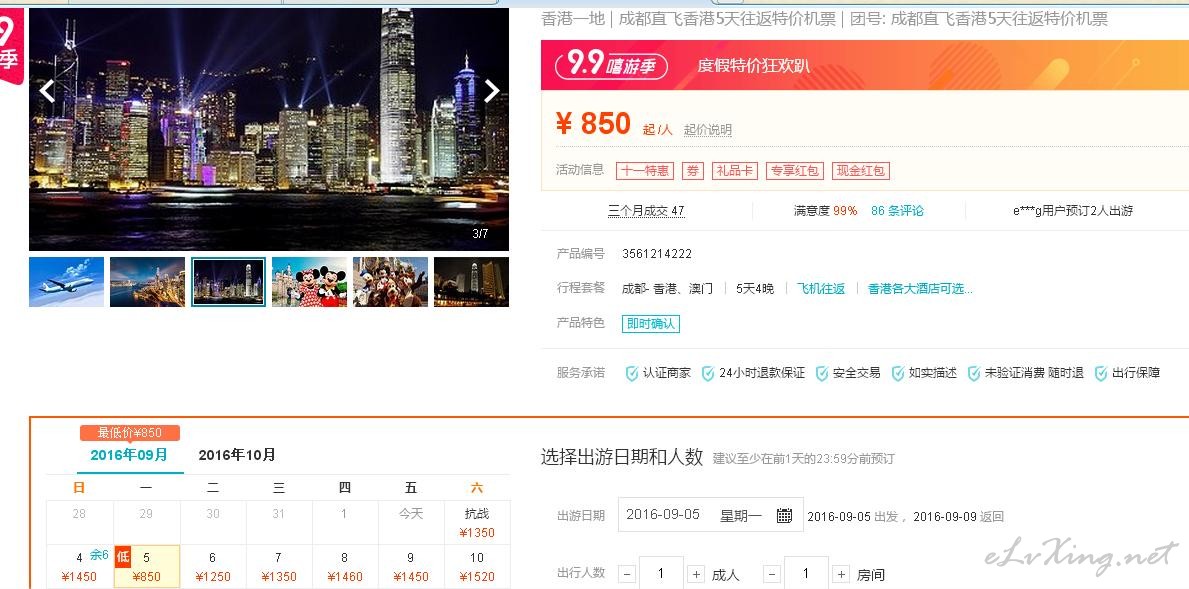
Task: Click the 现金红包 promotion tag
Action: [861, 171]
